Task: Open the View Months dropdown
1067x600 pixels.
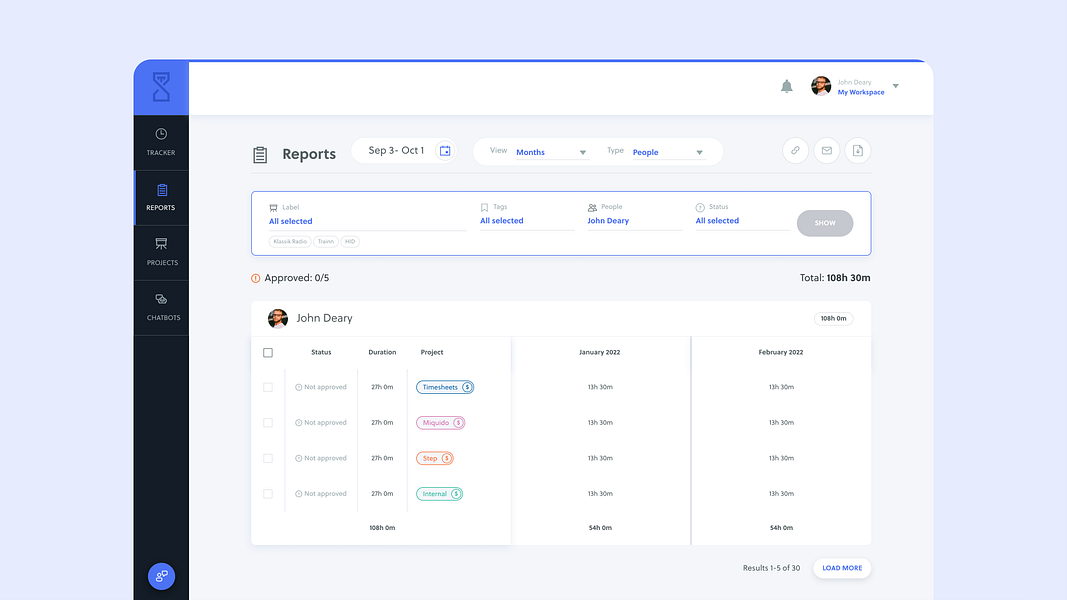Action: coord(550,151)
